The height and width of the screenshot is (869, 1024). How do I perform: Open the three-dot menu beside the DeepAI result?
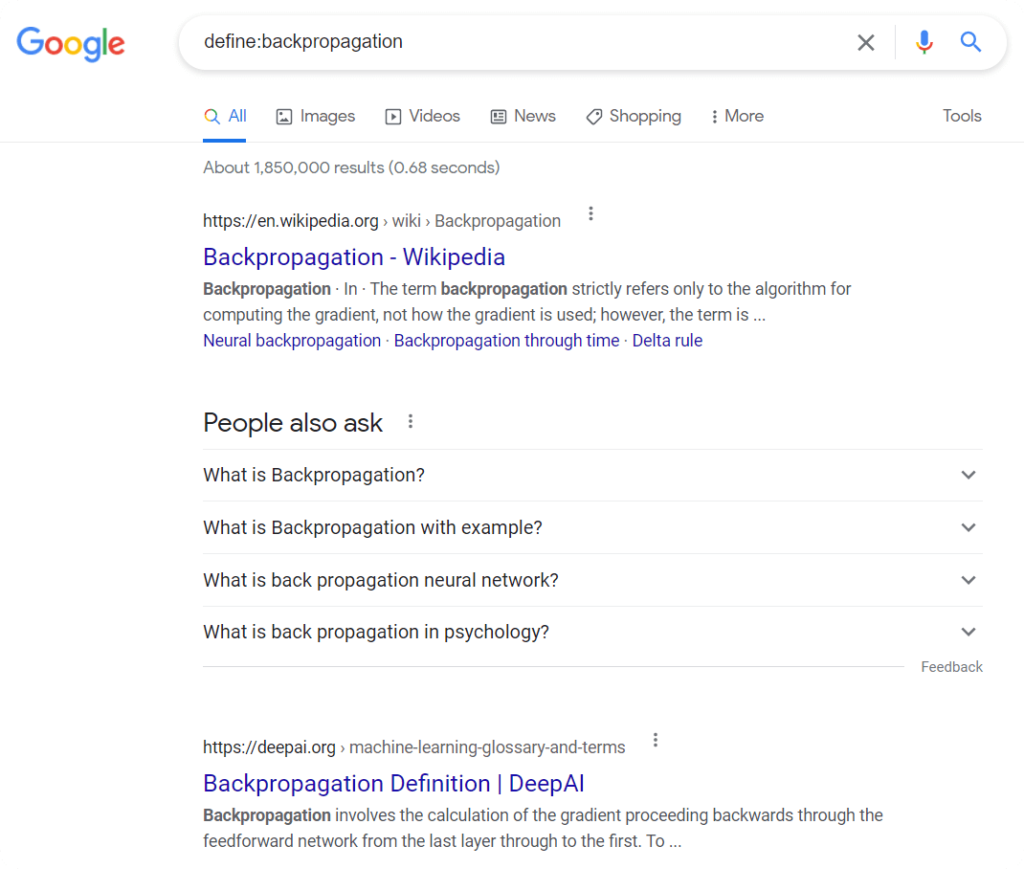(x=655, y=740)
